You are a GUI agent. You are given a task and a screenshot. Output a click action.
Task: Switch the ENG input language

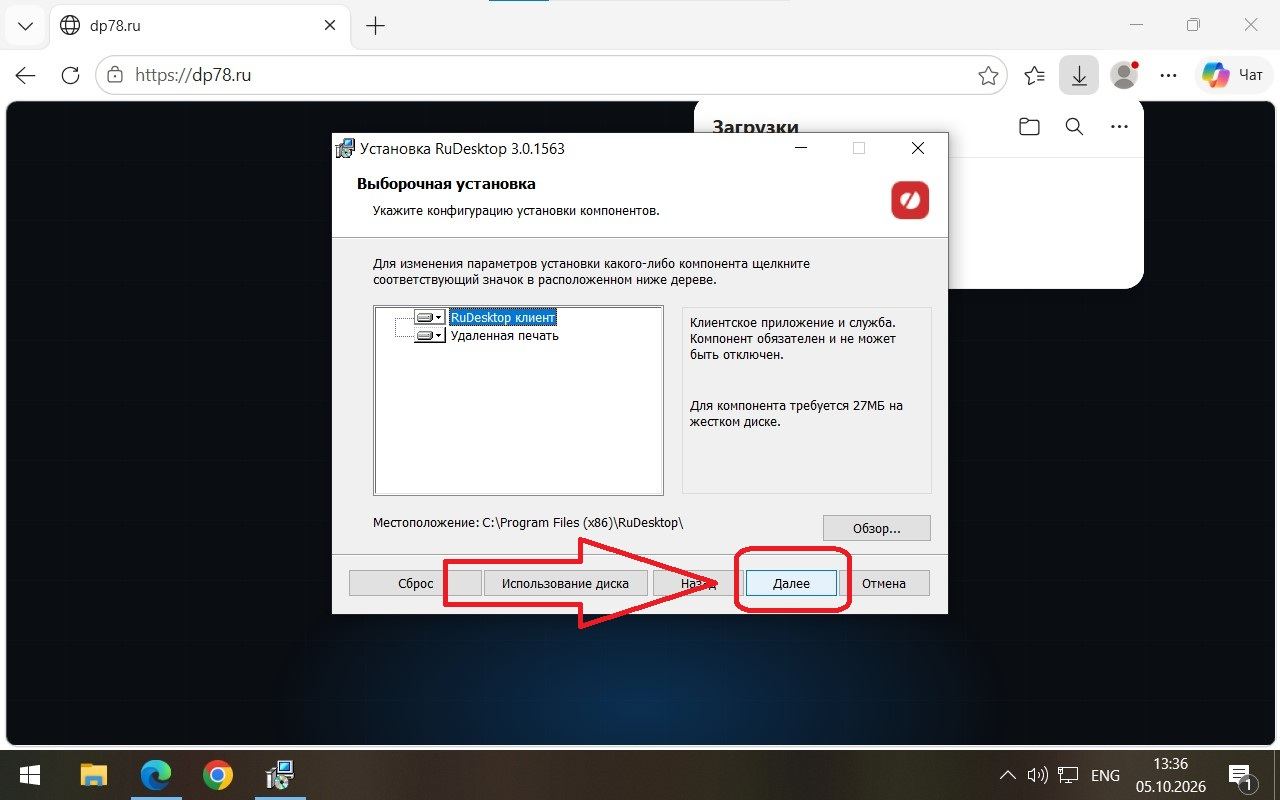pyautogui.click(x=1105, y=775)
